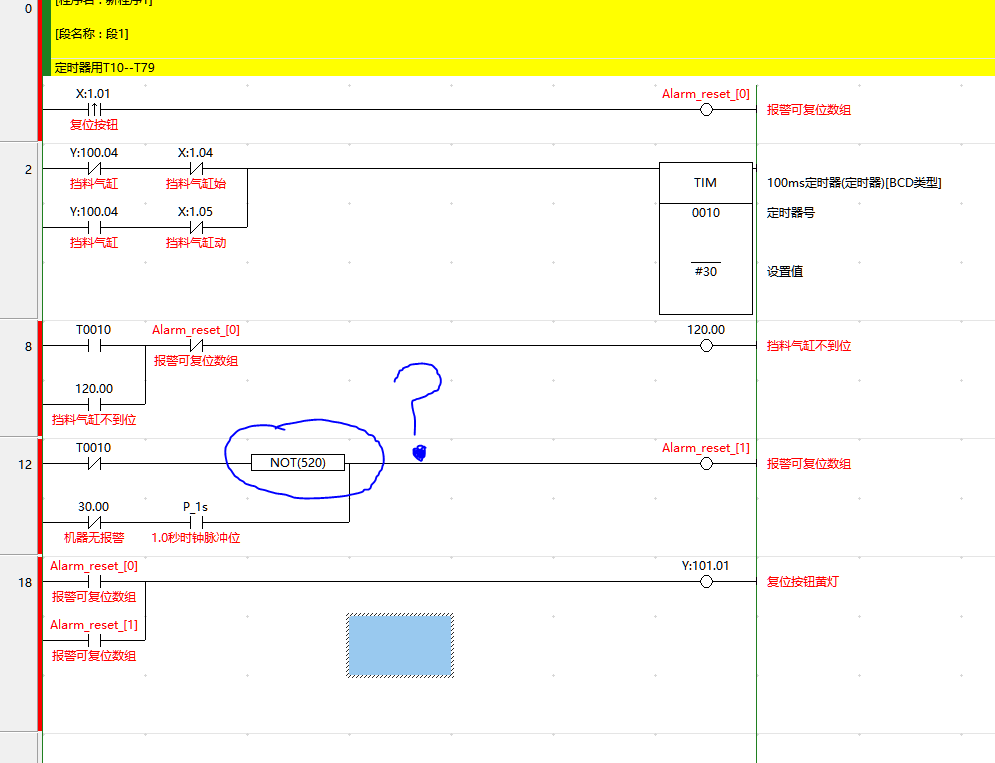
Task: Click the Y:101.01 复位按钮黄灯 coil
Action: (706, 582)
